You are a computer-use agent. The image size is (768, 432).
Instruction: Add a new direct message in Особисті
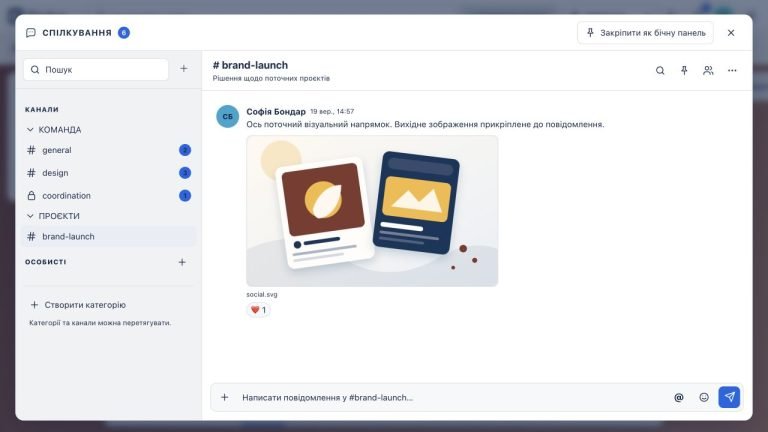click(x=182, y=262)
